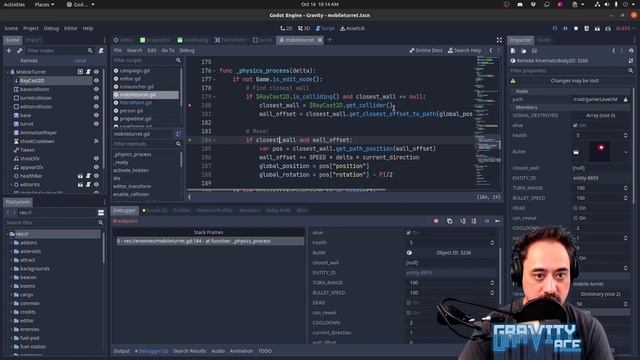Save resource icon in Inspector

(x=534, y=51)
